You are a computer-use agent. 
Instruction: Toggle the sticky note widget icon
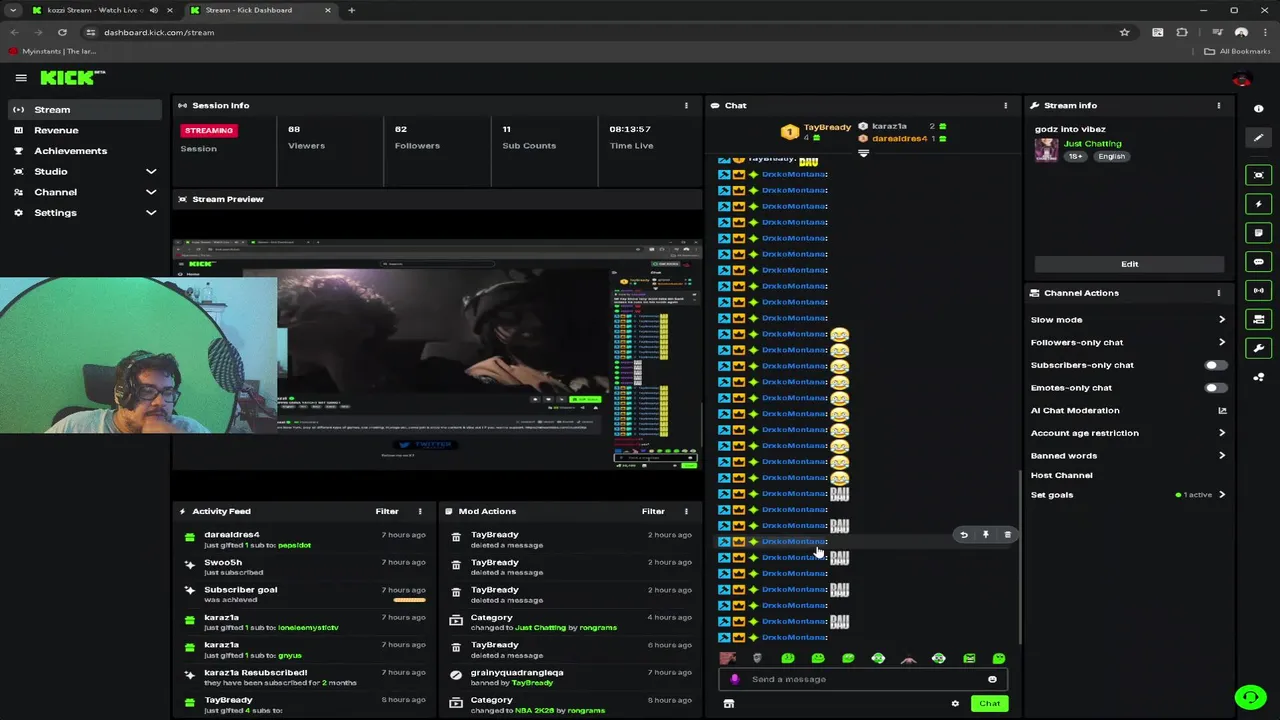pos(1259,233)
